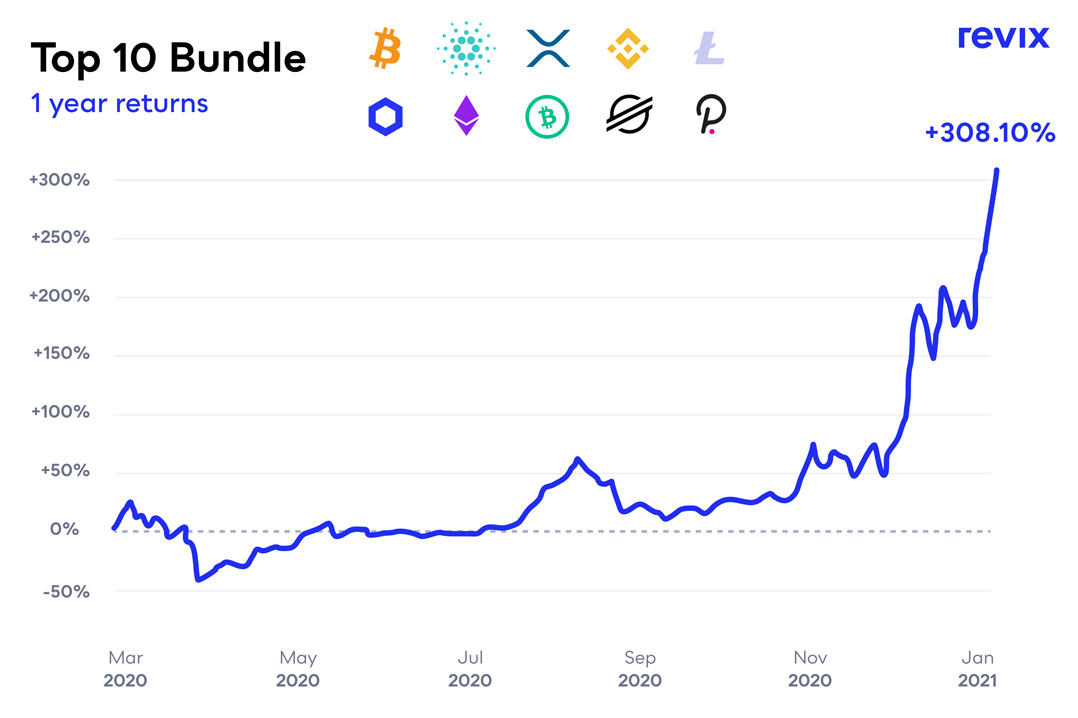Click the Mar 2020 axis label
The height and width of the screenshot is (718, 1078).
coord(125,669)
